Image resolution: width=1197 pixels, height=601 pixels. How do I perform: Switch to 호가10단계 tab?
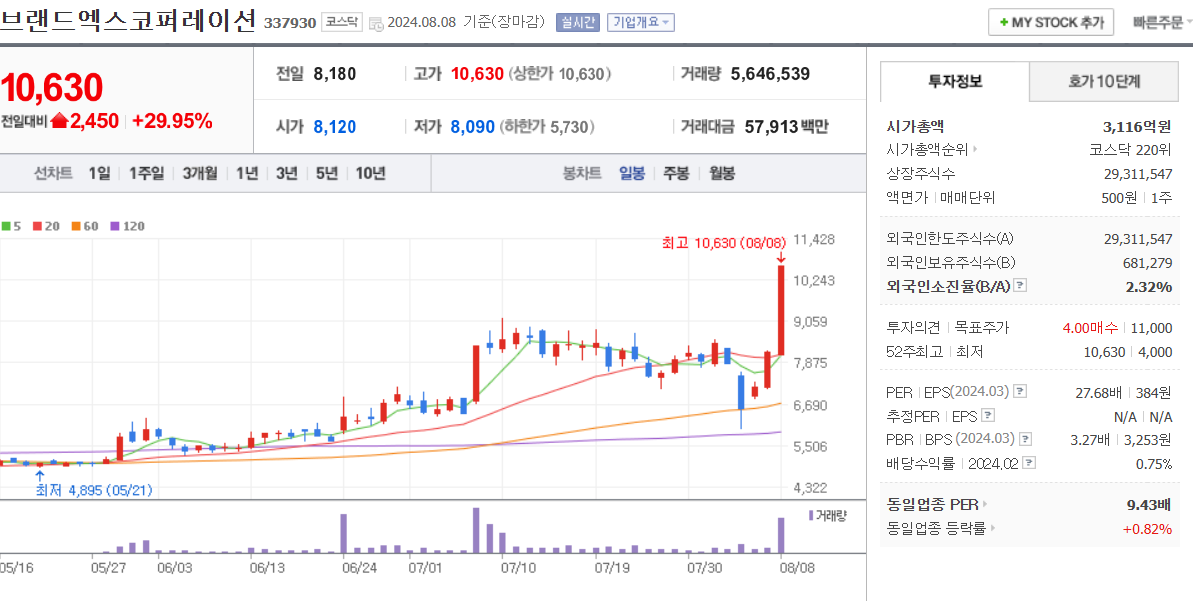click(x=1104, y=81)
